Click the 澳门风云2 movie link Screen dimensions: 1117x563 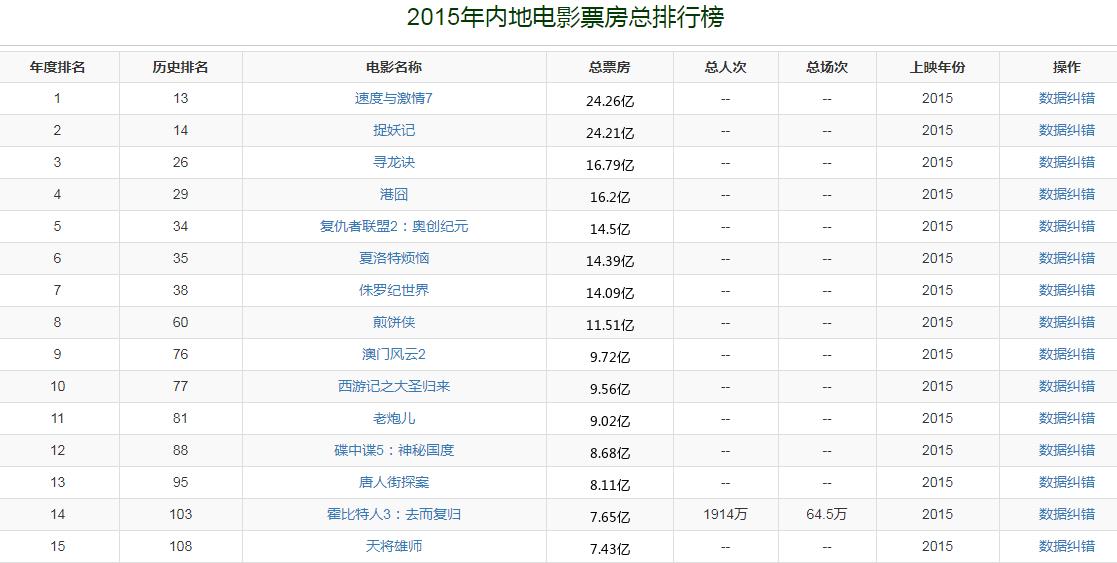coord(394,354)
